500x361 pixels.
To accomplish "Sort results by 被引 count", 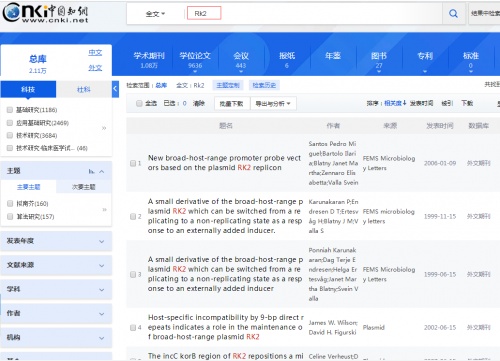I will pyautogui.click(x=447, y=103).
